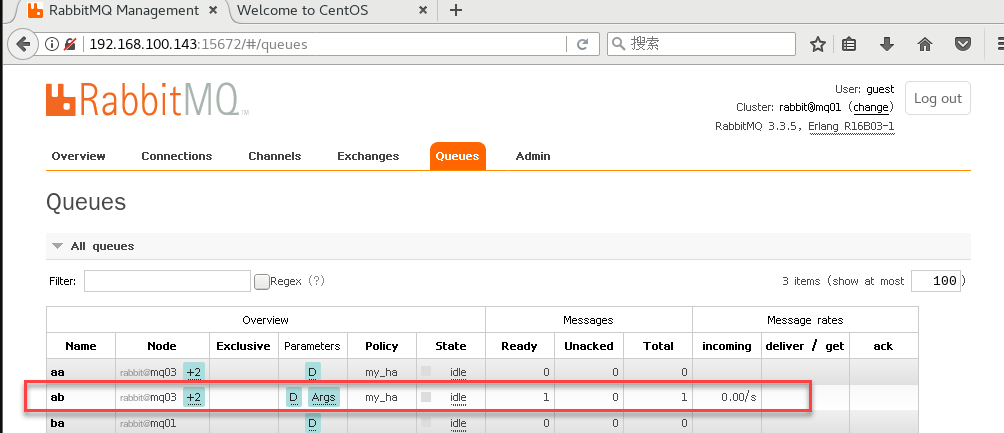Click the cluster change link
This screenshot has height=433, width=1004.
(870, 107)
